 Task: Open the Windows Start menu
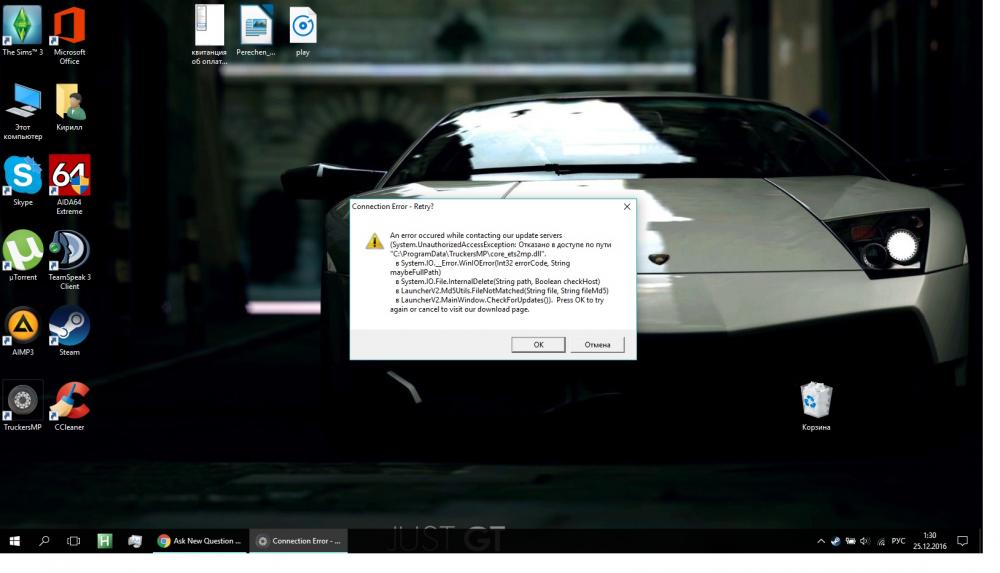[14, 541]
